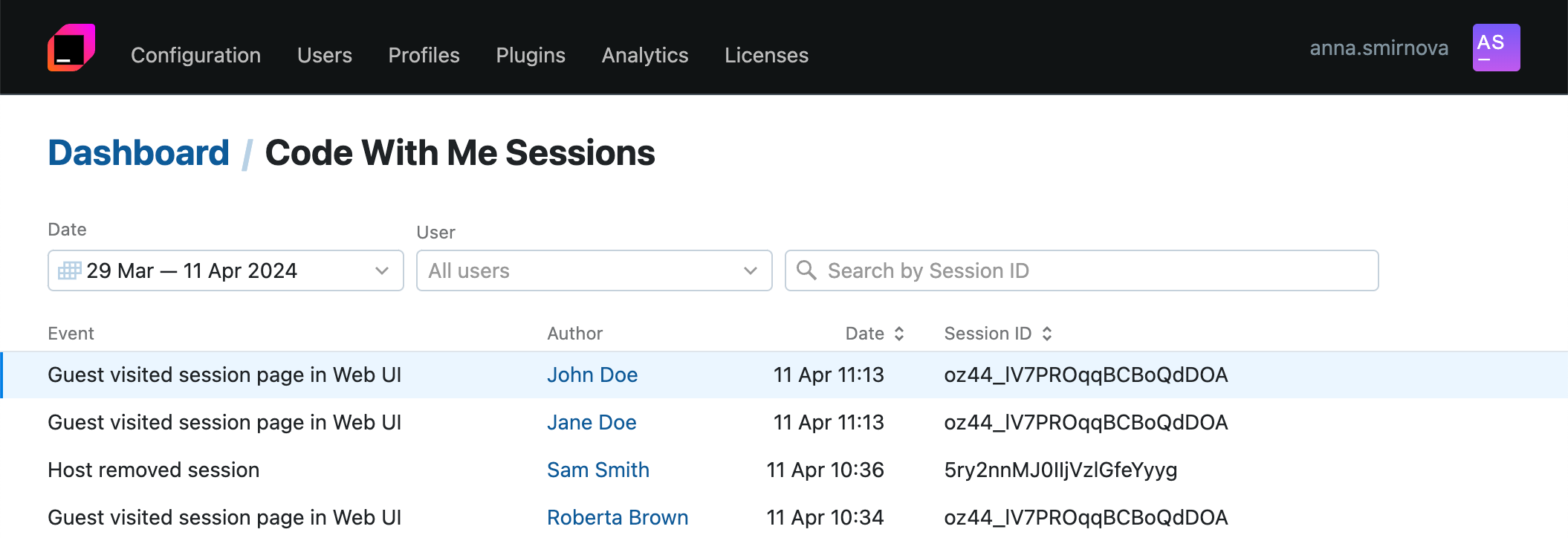Expand the date range dropdown

[x=381, y=270]
